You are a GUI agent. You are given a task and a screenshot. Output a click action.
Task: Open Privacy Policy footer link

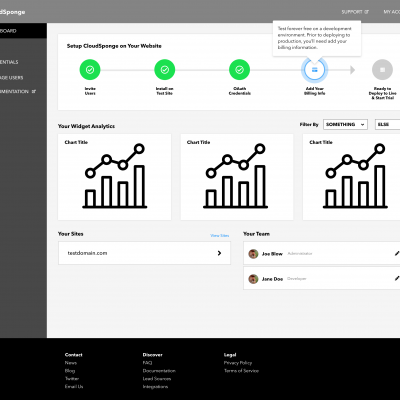tap(238, 363)
